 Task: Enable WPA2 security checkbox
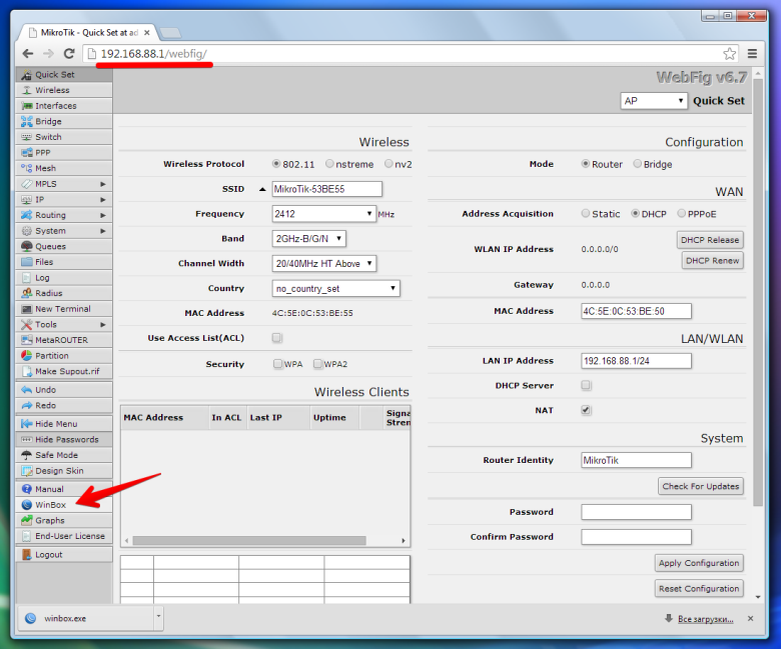pos(318,364)
